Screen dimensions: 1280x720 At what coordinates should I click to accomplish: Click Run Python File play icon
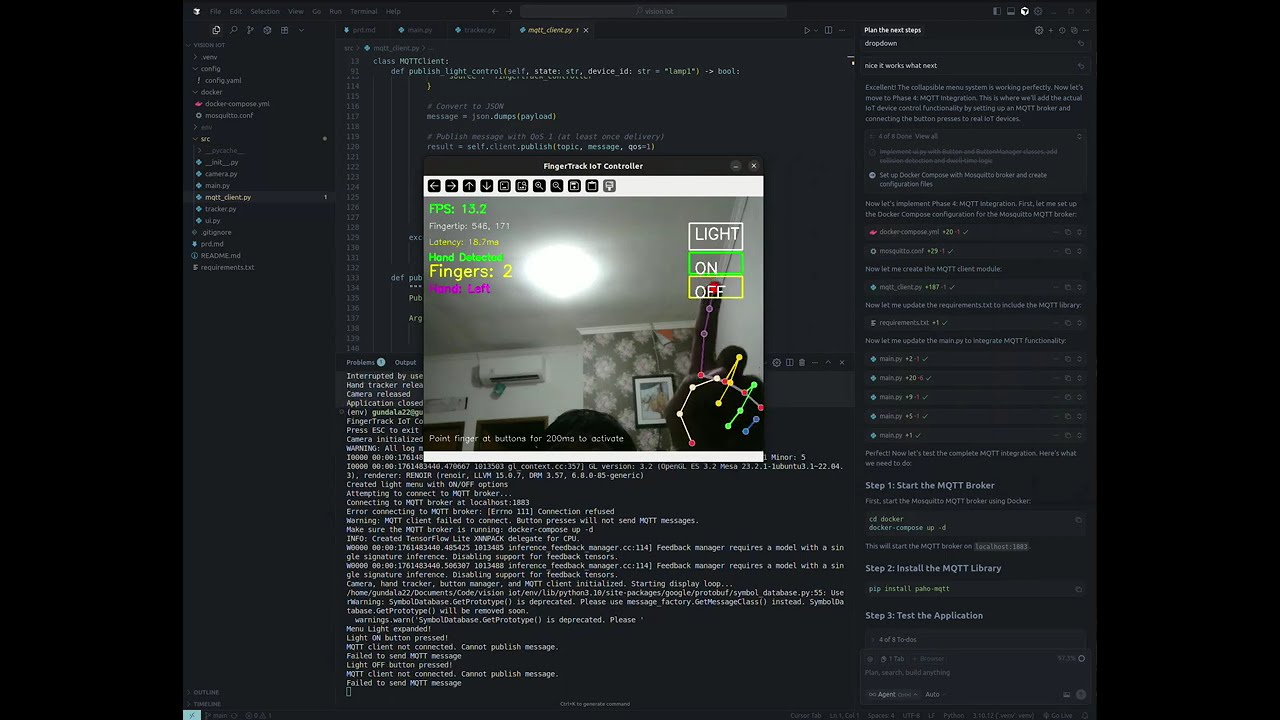coord(807,30)
